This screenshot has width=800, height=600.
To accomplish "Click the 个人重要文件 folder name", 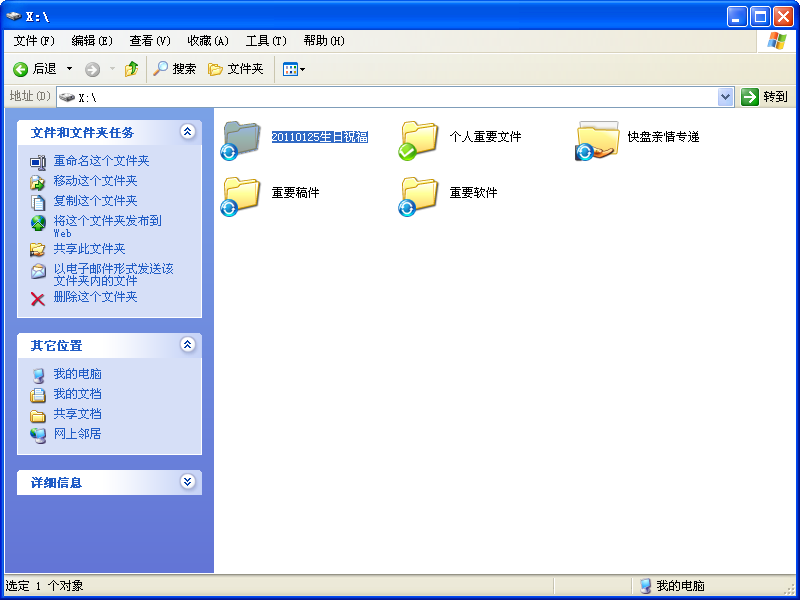I will (485, 137).
